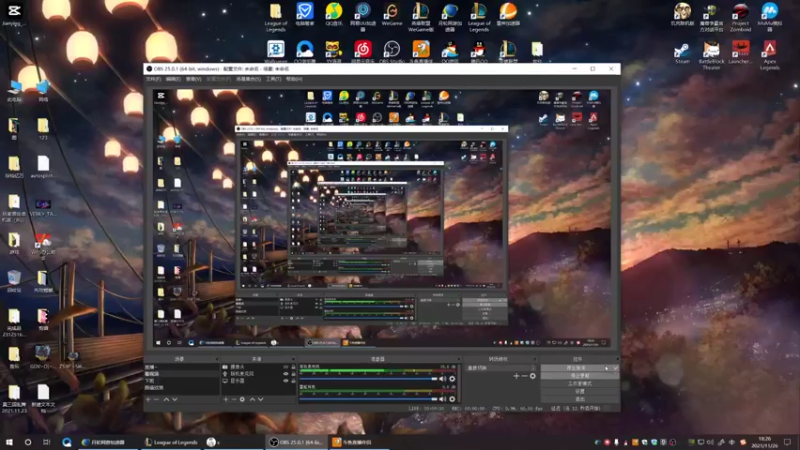Move source up in Sources panel
Image resolution: width=800 pixels, height=450 pixels.
click(x=252, y=399)
